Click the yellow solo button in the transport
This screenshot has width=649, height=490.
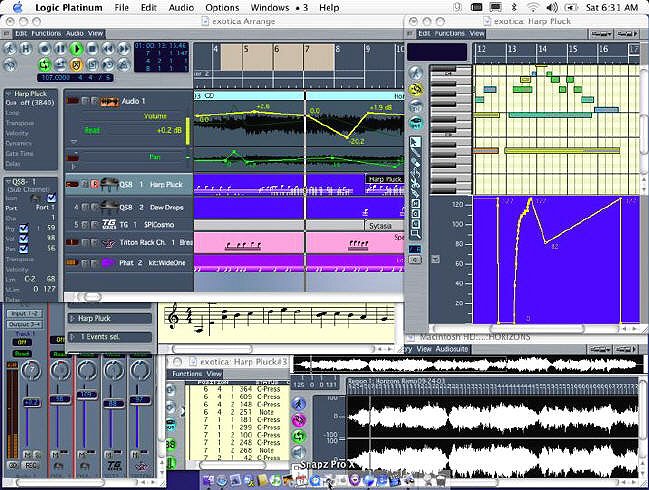tap(76, 65)
